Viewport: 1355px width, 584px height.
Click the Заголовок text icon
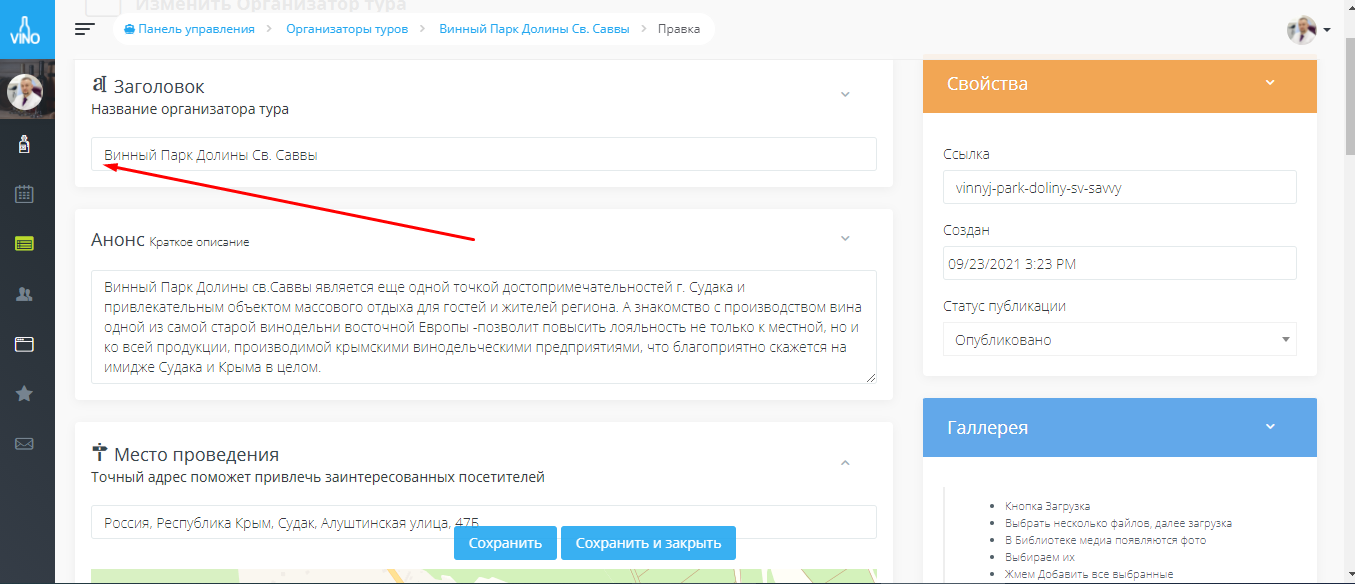[x=99, y=85]
